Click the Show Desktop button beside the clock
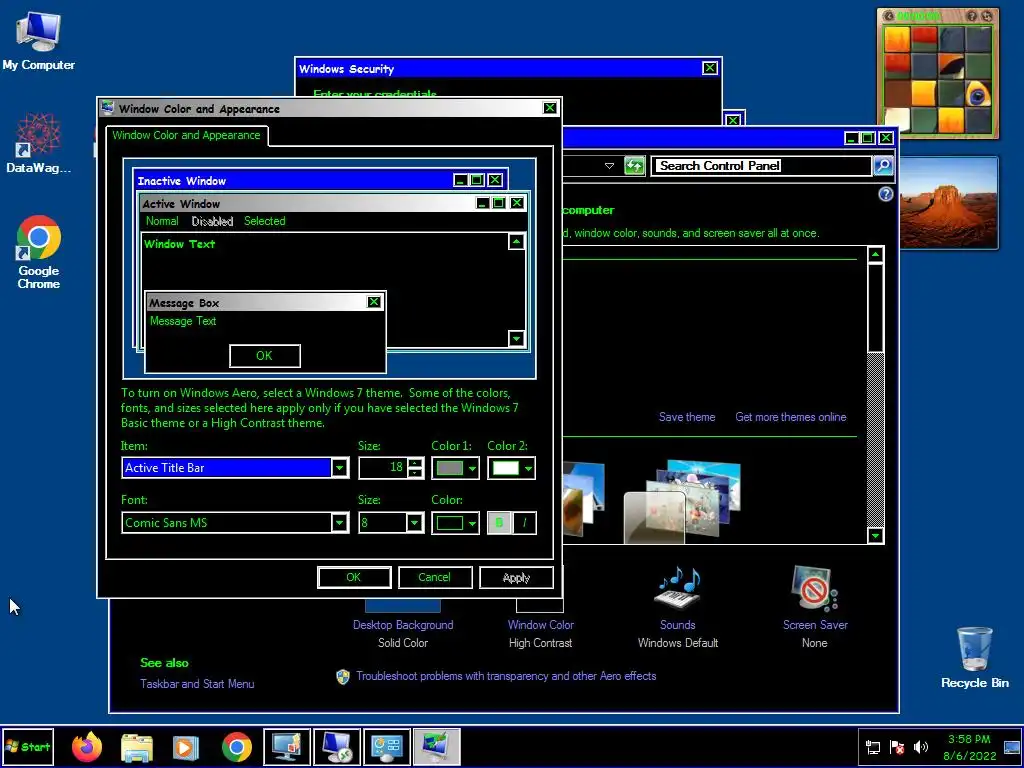1024x768 pixels. coord(1012,747)
